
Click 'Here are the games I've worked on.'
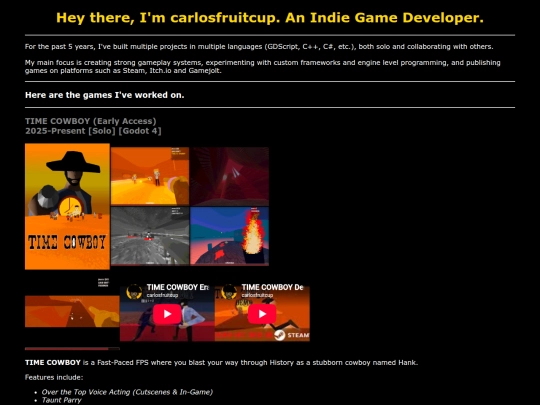click(105, 95)
